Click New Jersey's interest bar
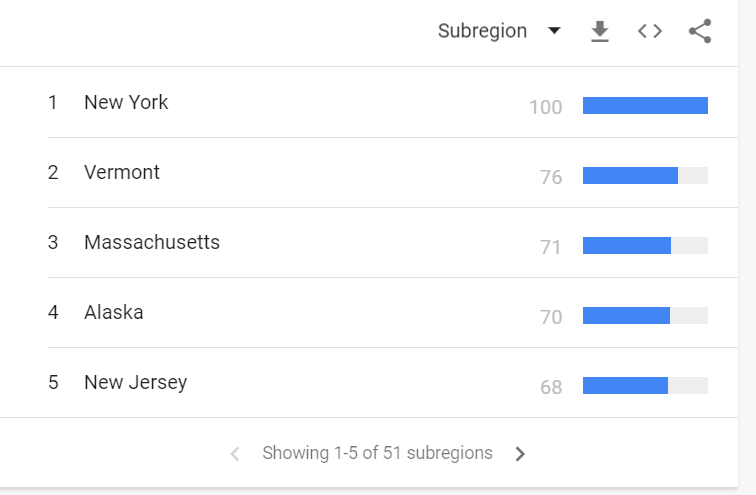 coord(645,386)
